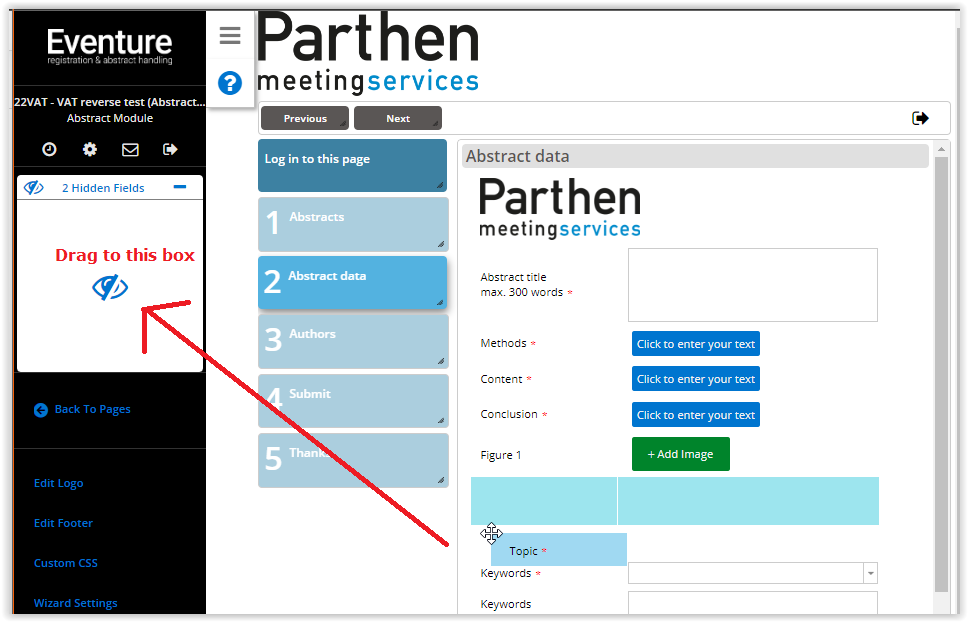Open the settings gear icon in sidebar

90,149
